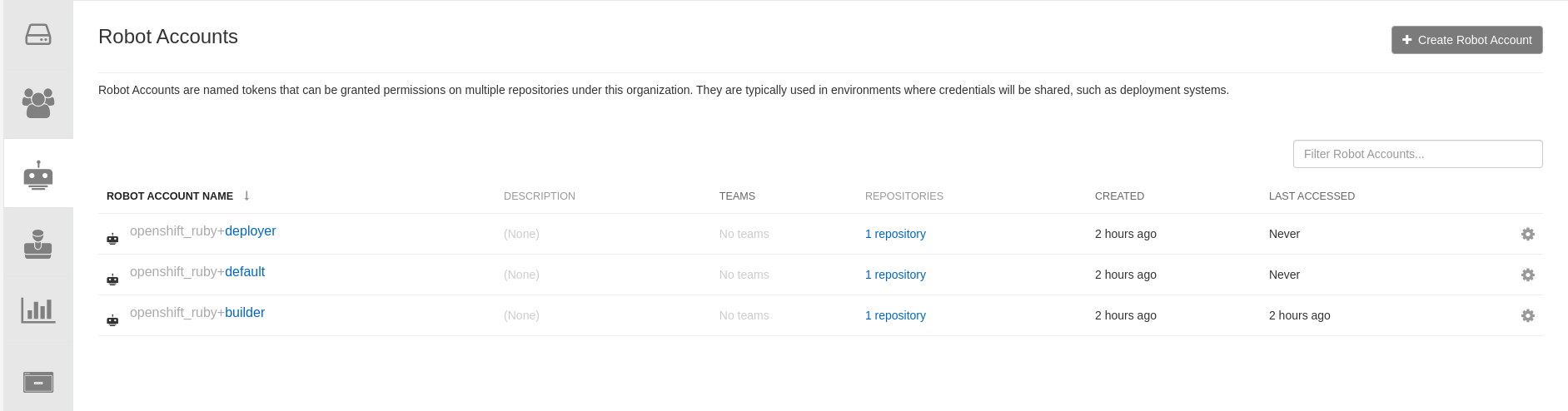Open the openshift_ruby+default robot account
Viewport: 1568px width, 411px height.
pyautogui.click(x=244, y=272)
